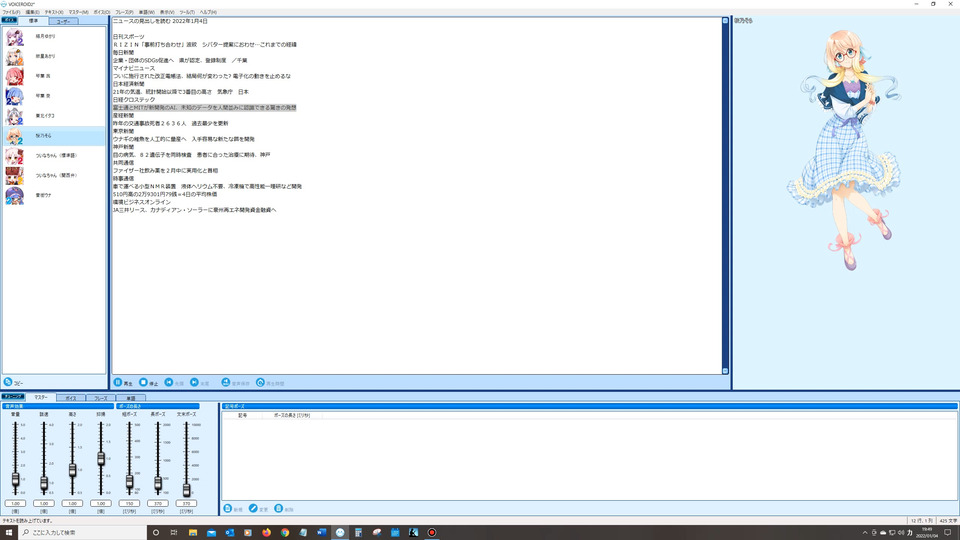Screen dimensions: 960x540
Task: Switch to the ユーザー voice tab
Action: click(63, 21)
